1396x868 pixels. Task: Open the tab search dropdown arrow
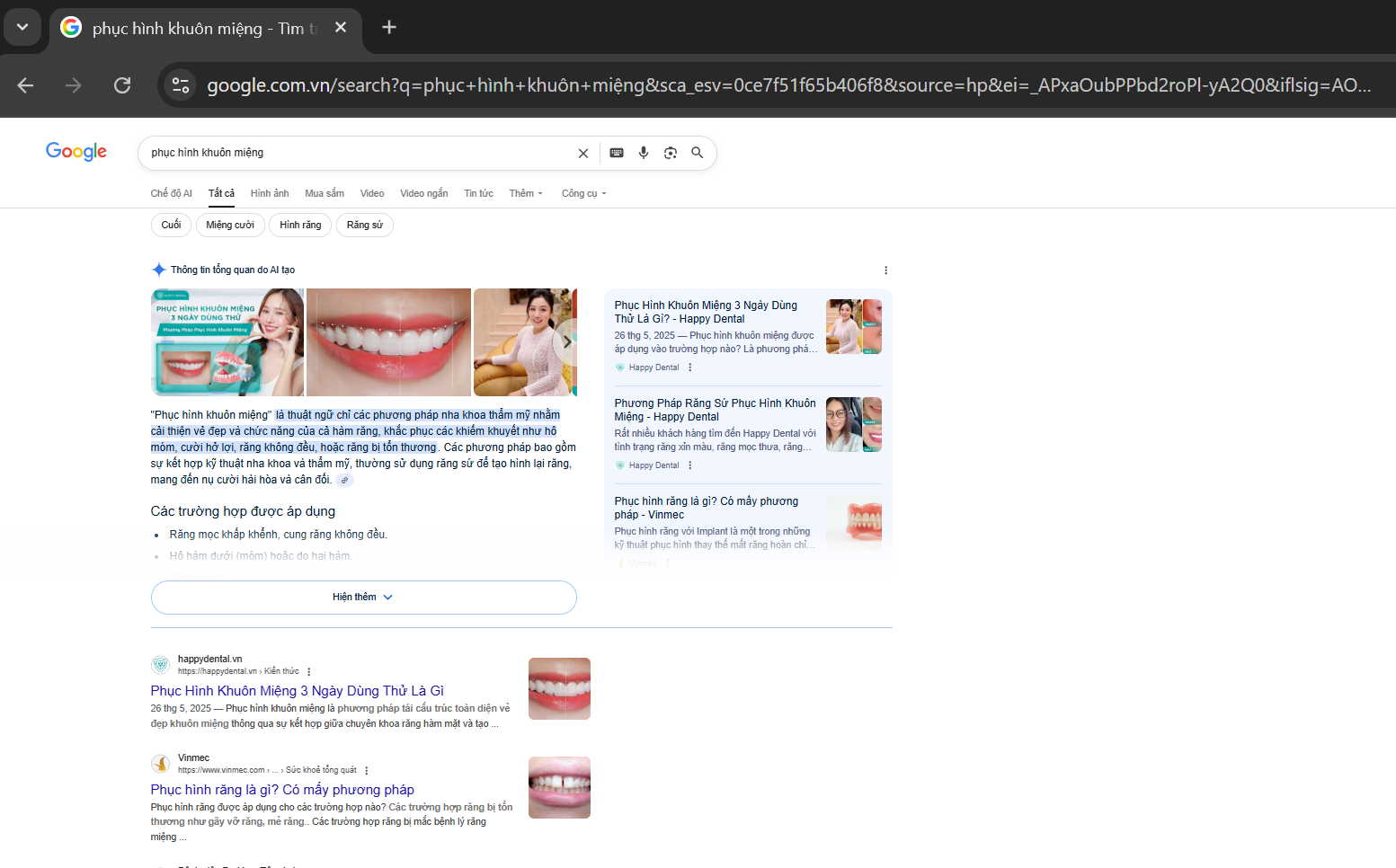[x=22, y=27]
